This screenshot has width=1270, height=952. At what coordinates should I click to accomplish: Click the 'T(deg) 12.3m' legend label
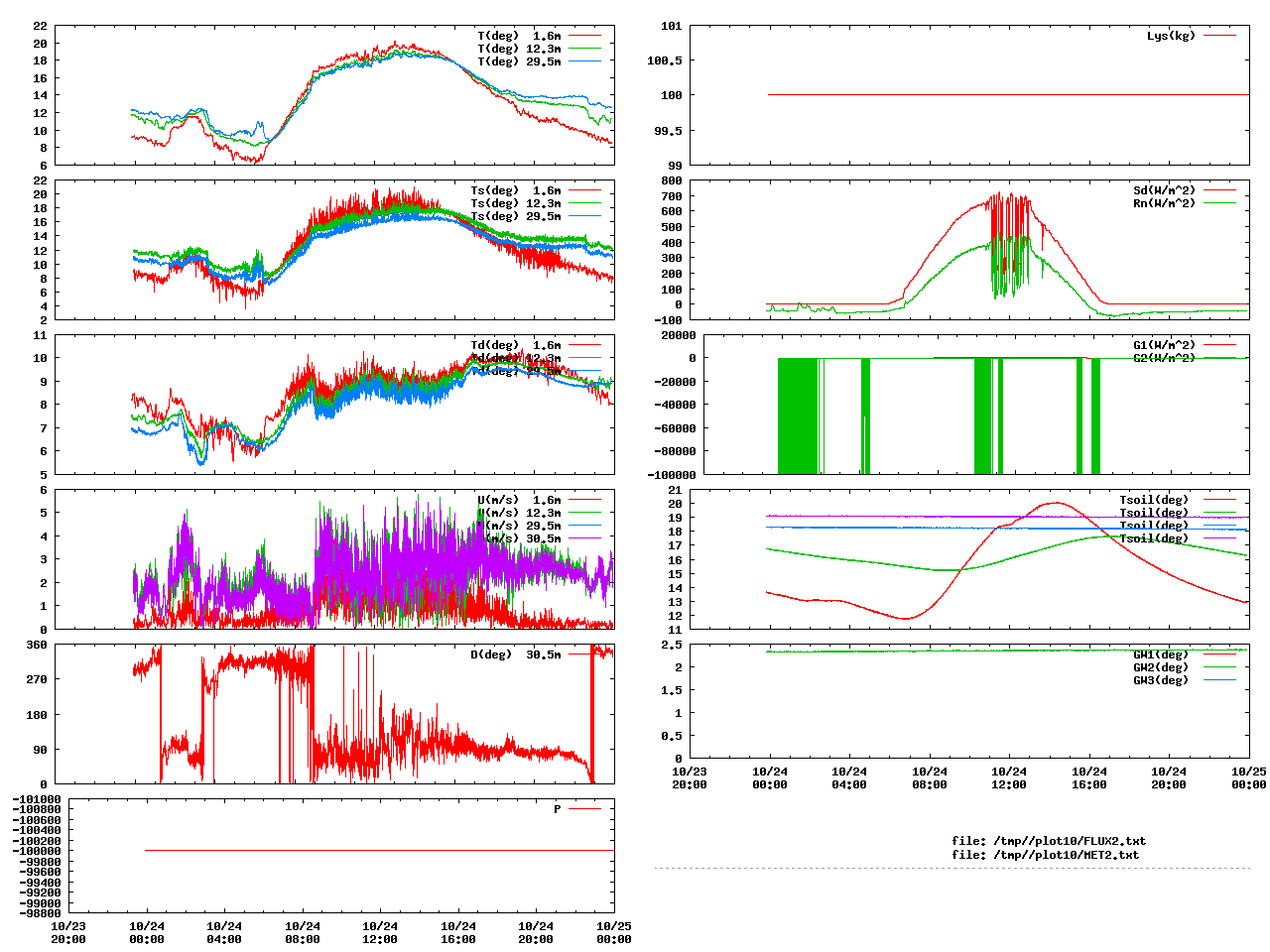tap(519, 49)
